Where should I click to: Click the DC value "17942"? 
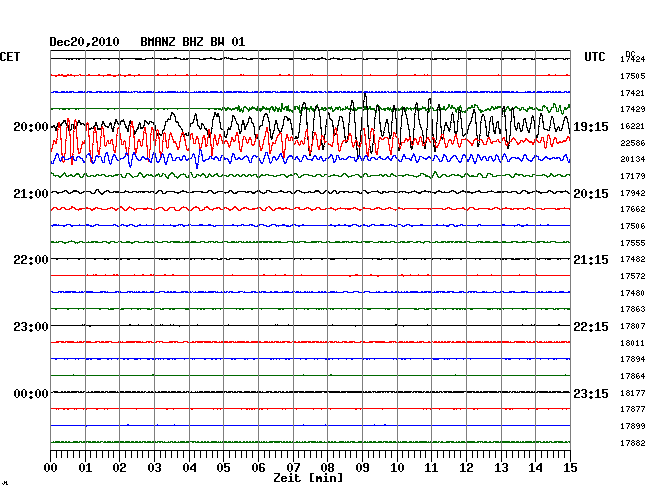click(x=633, y=193)
